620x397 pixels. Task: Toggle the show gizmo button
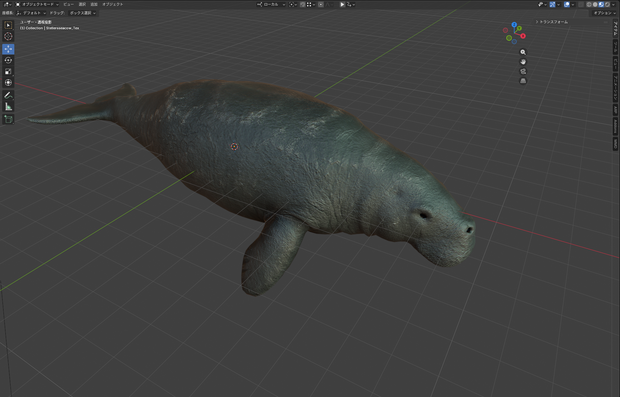coord(552,4)
